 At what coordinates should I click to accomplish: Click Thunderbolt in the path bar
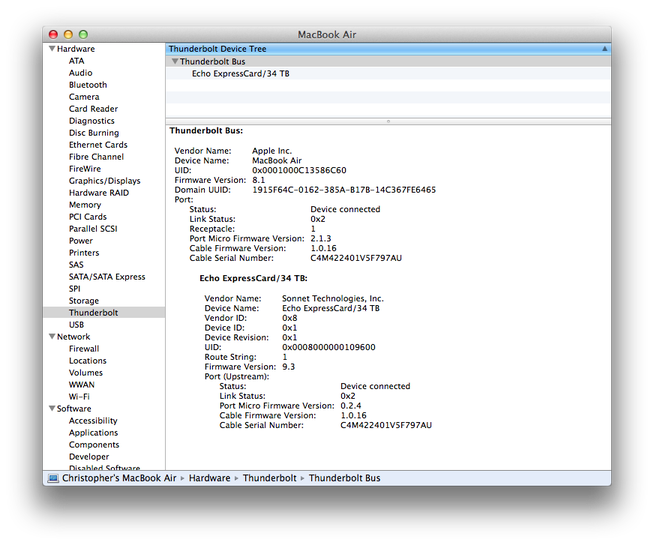click(x=270, y=478)
